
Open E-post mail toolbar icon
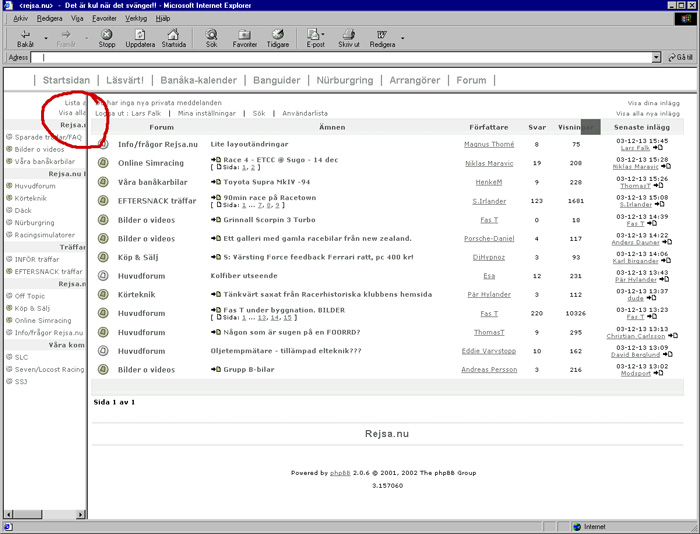314,38
